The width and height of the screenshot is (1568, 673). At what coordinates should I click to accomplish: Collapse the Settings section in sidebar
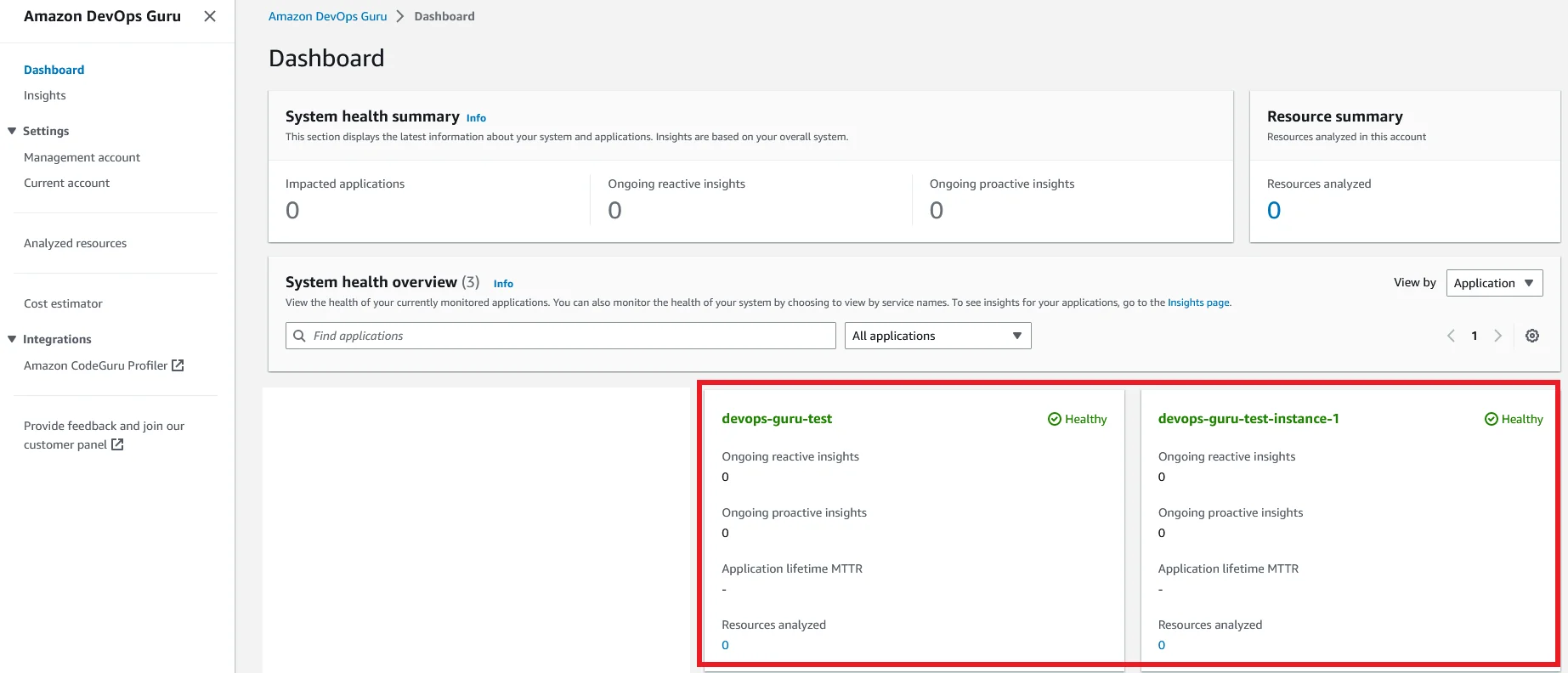12,131
